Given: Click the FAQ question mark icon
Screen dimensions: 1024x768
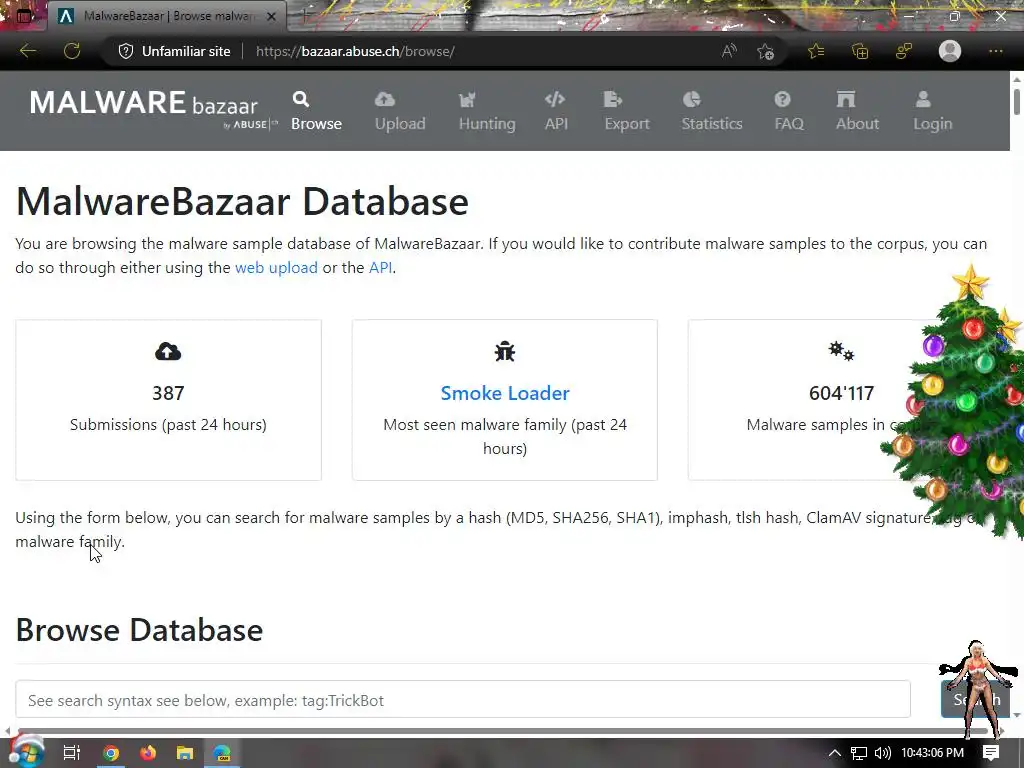Looking at the screenshot, I should tap(782, 99).
